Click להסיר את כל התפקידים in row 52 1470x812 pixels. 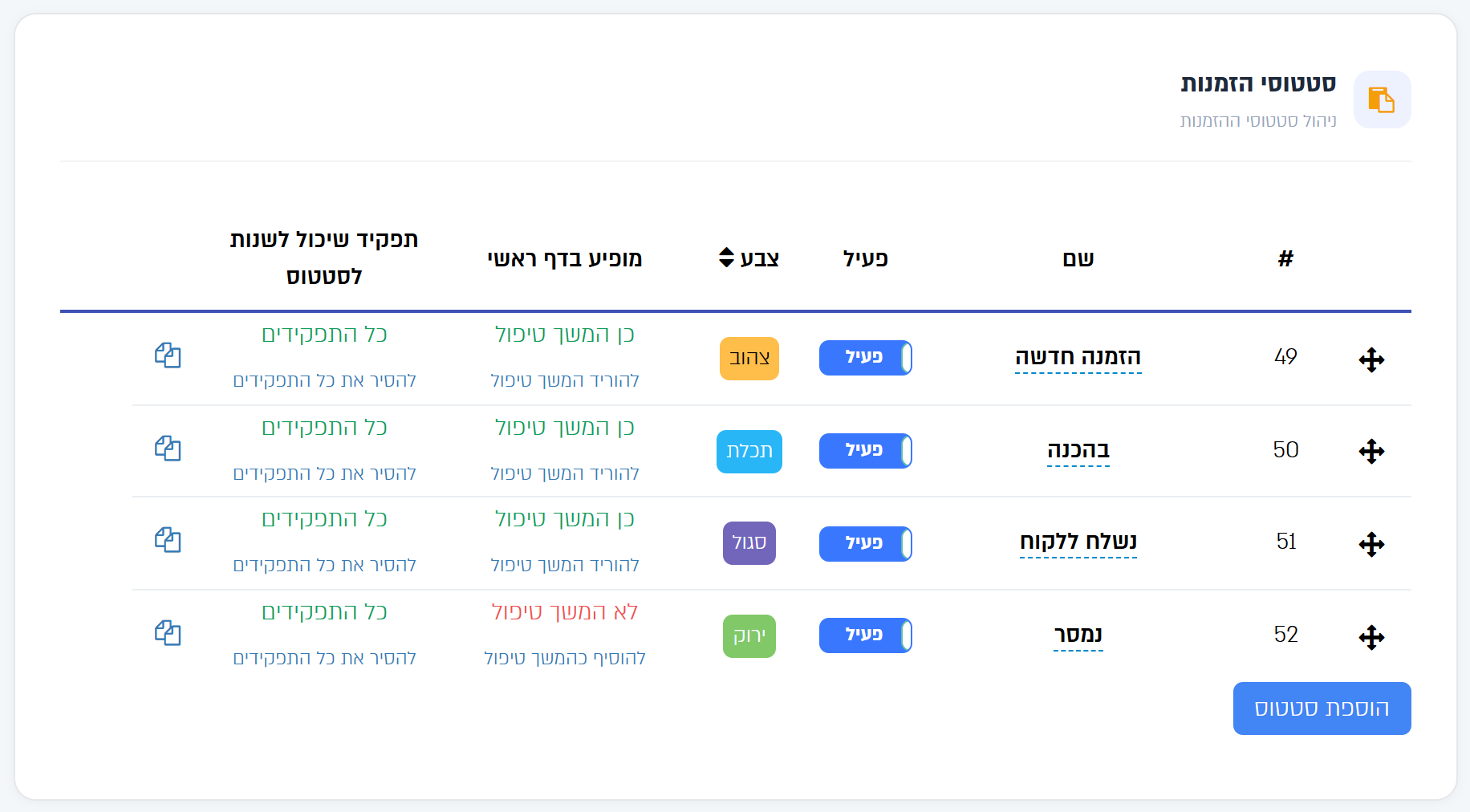tap(324, 658)
